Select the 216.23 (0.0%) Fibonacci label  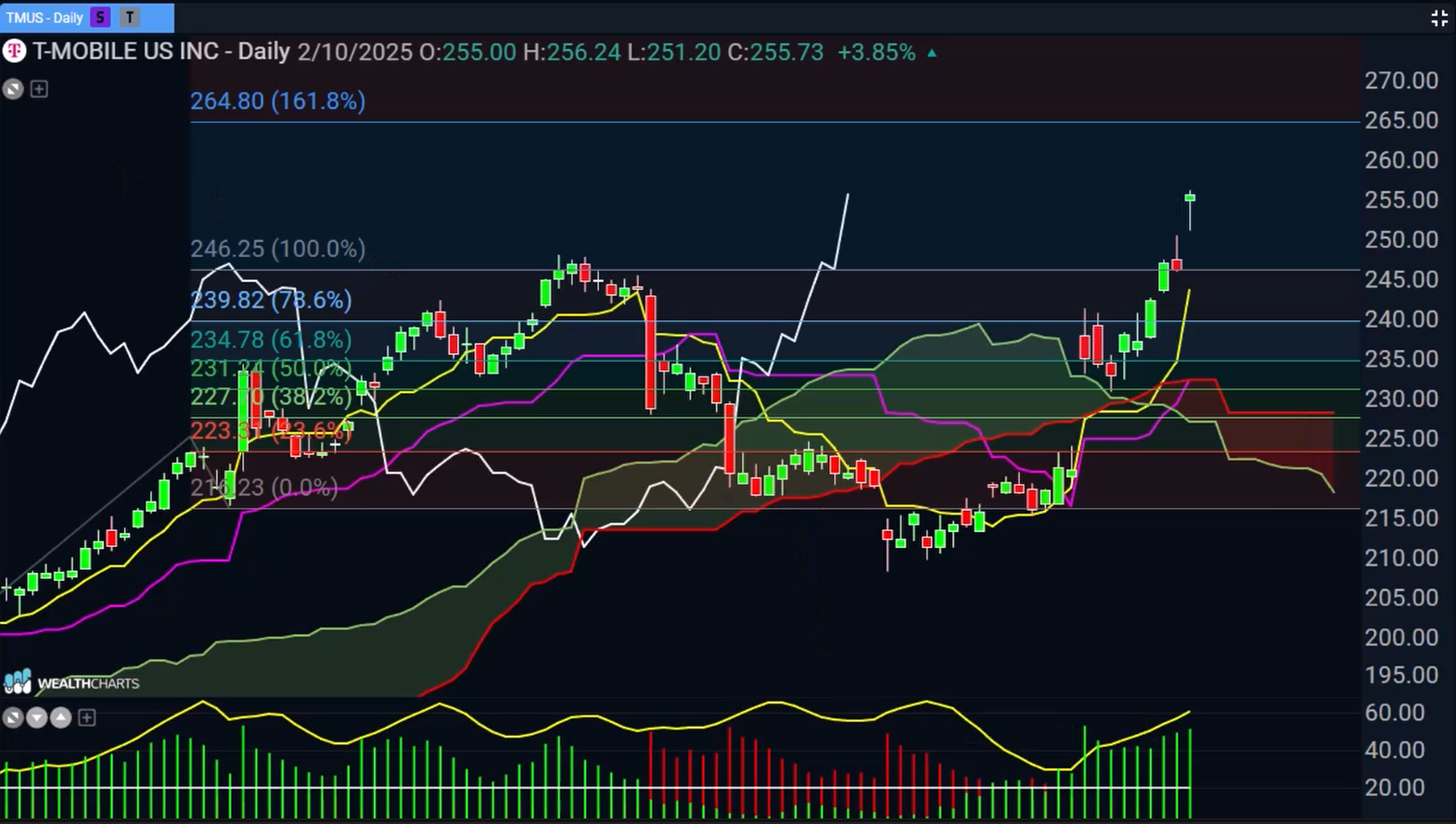click(264, 488)
